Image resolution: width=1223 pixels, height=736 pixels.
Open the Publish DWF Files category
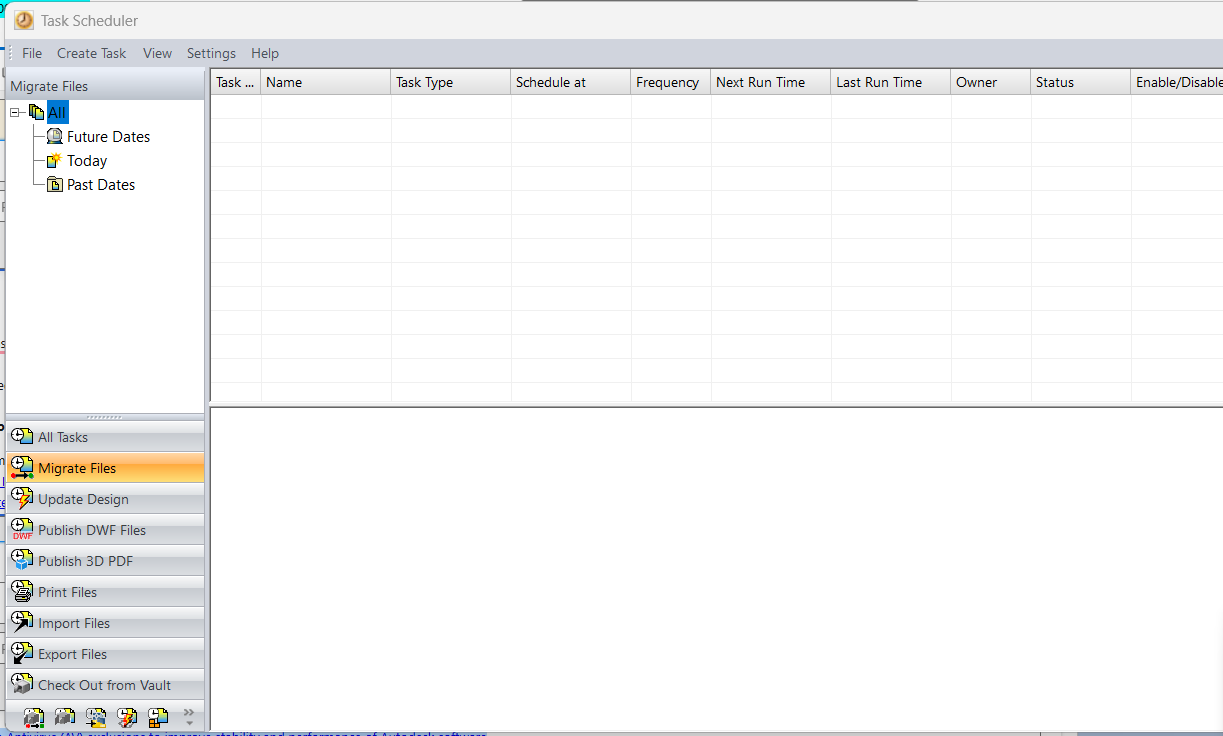click(105, 530)
